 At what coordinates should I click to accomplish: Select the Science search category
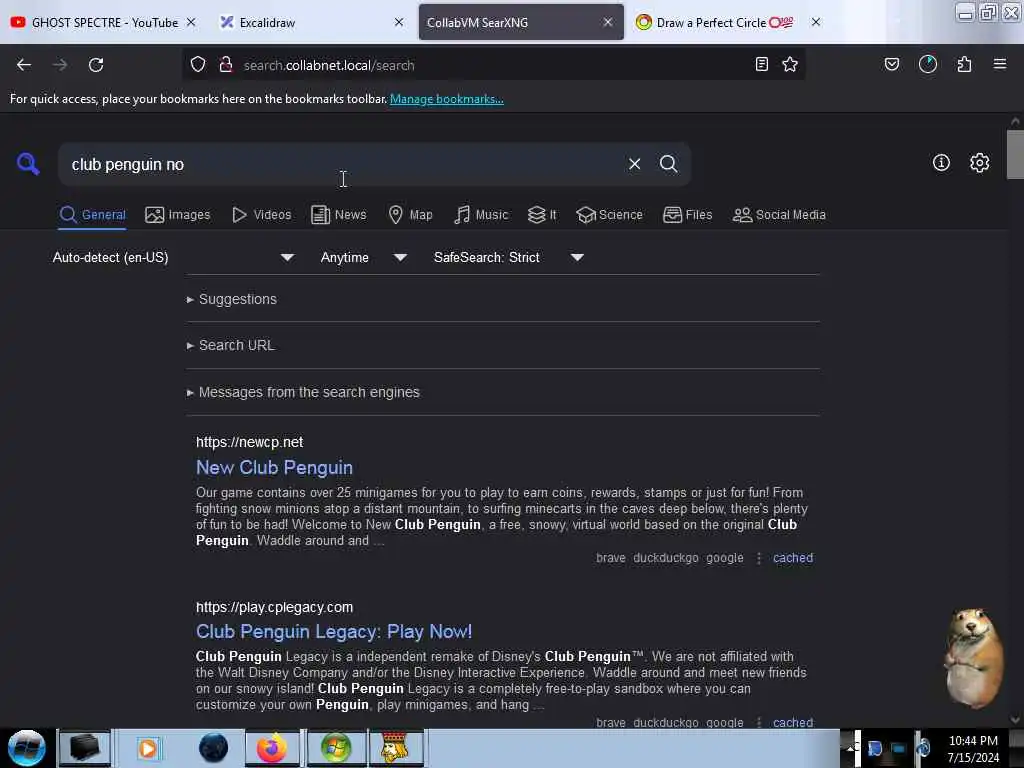(x=609, y=215)
